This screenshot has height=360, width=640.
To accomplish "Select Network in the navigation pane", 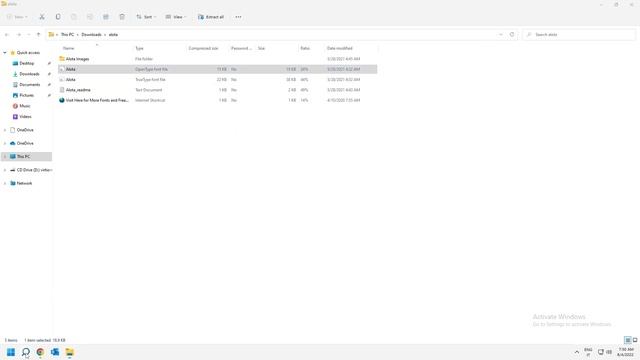I will (x=24, y=183).
